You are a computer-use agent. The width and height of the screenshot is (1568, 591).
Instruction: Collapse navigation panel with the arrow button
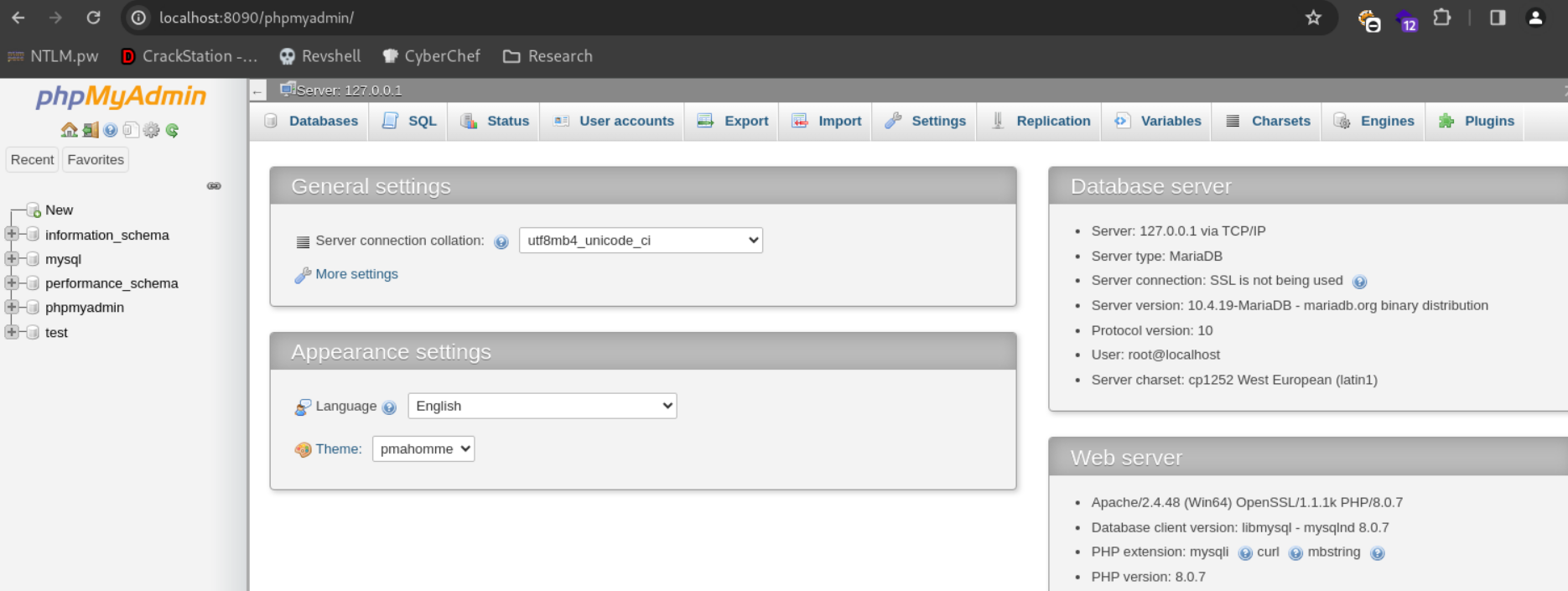258,91
